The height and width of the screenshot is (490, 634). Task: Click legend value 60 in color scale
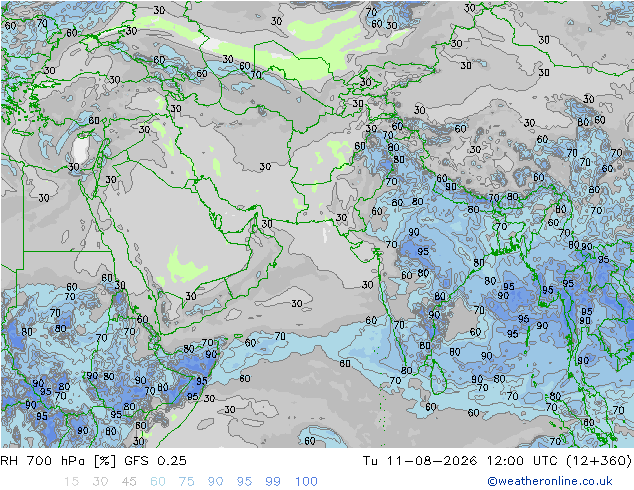(158, 482)
